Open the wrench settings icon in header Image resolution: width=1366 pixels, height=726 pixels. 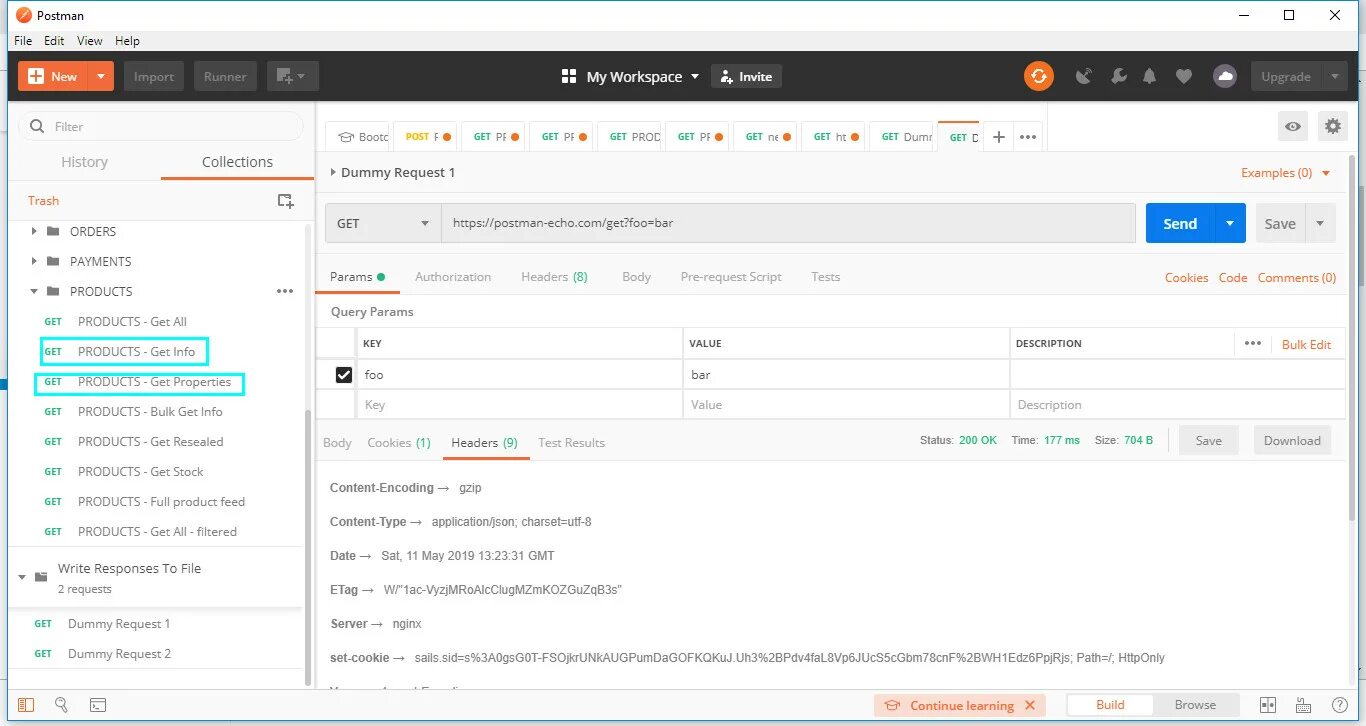(1119, 76)
